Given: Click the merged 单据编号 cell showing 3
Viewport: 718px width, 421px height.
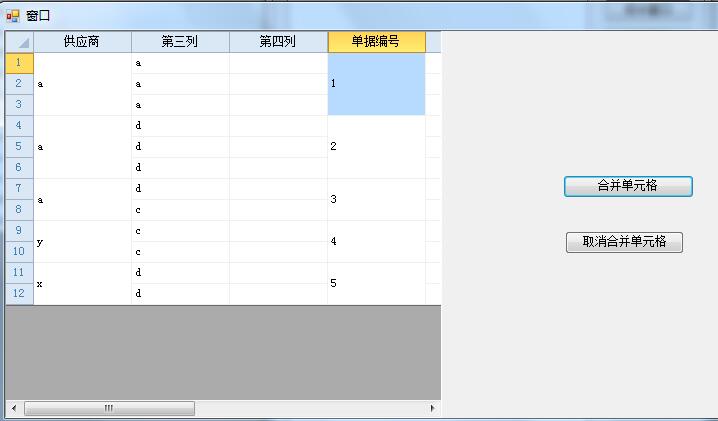Looking at the screenshot, I should click(376, 200).
